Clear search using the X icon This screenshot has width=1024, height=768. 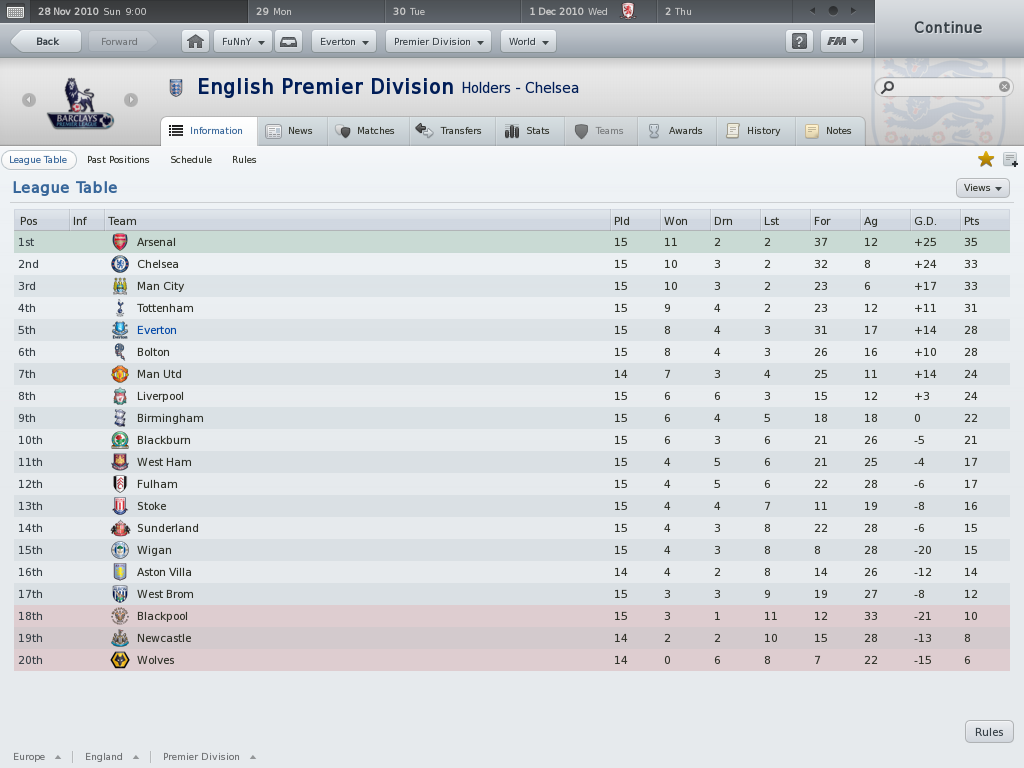click(x=1004, y=86)
